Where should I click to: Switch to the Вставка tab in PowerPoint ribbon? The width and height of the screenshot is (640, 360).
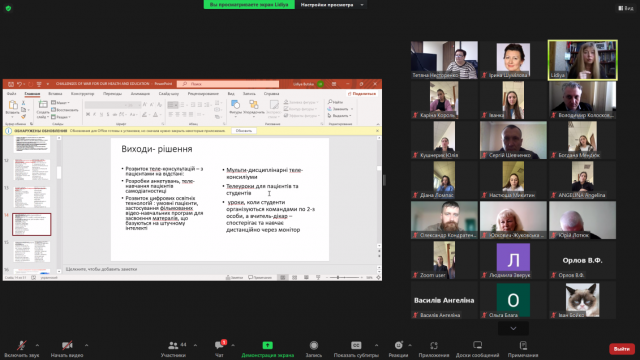(x=55, y=94)
